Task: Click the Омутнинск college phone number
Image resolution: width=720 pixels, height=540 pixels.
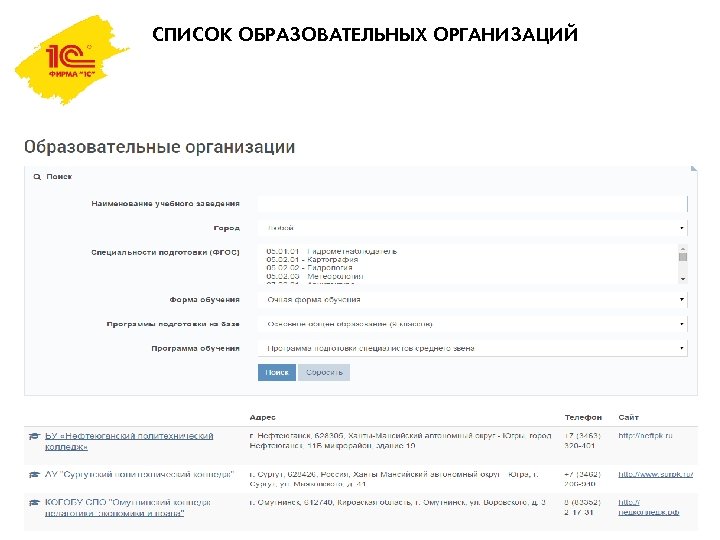Action: [582, 507]
